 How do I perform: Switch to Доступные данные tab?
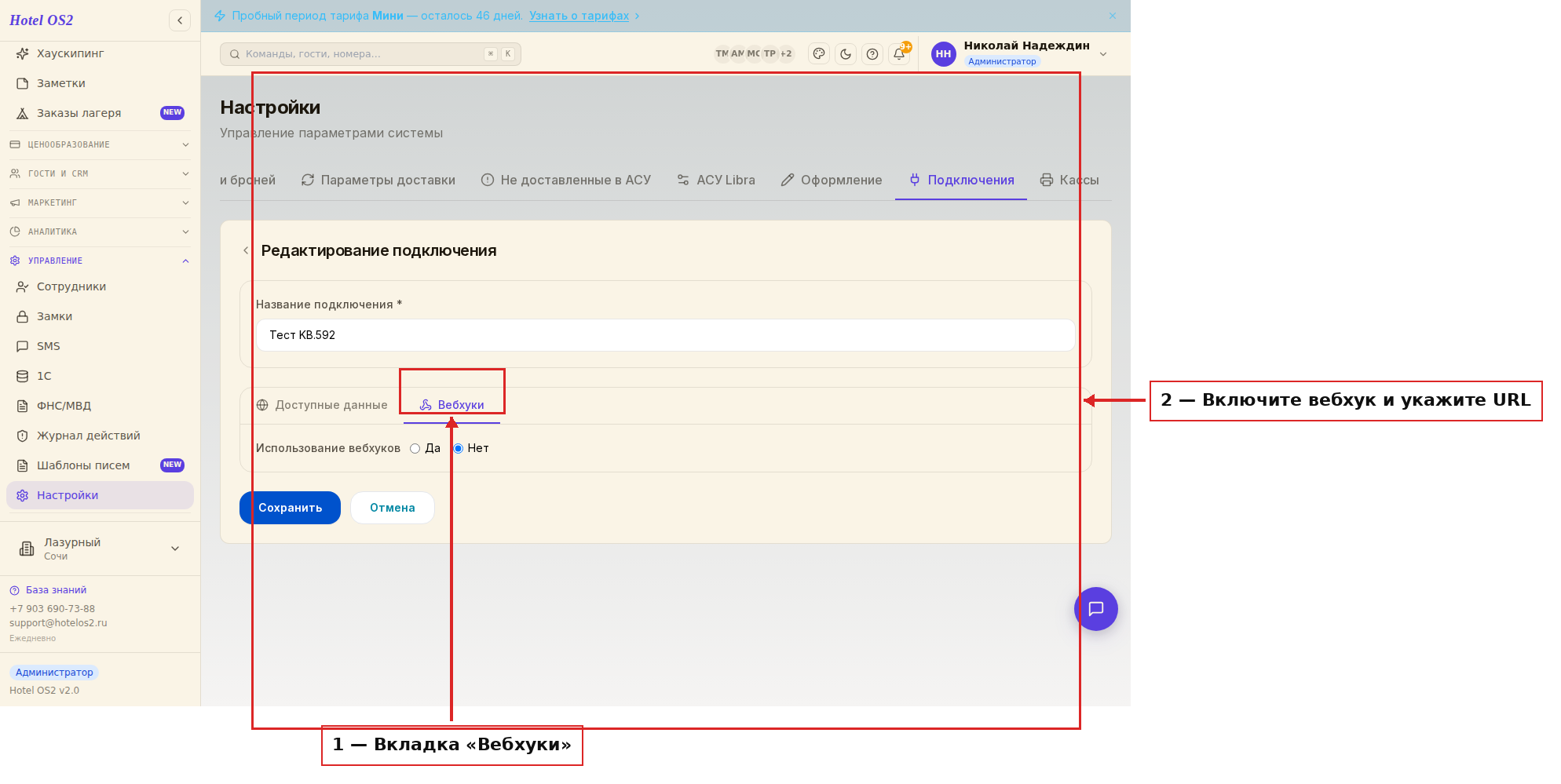322,405
